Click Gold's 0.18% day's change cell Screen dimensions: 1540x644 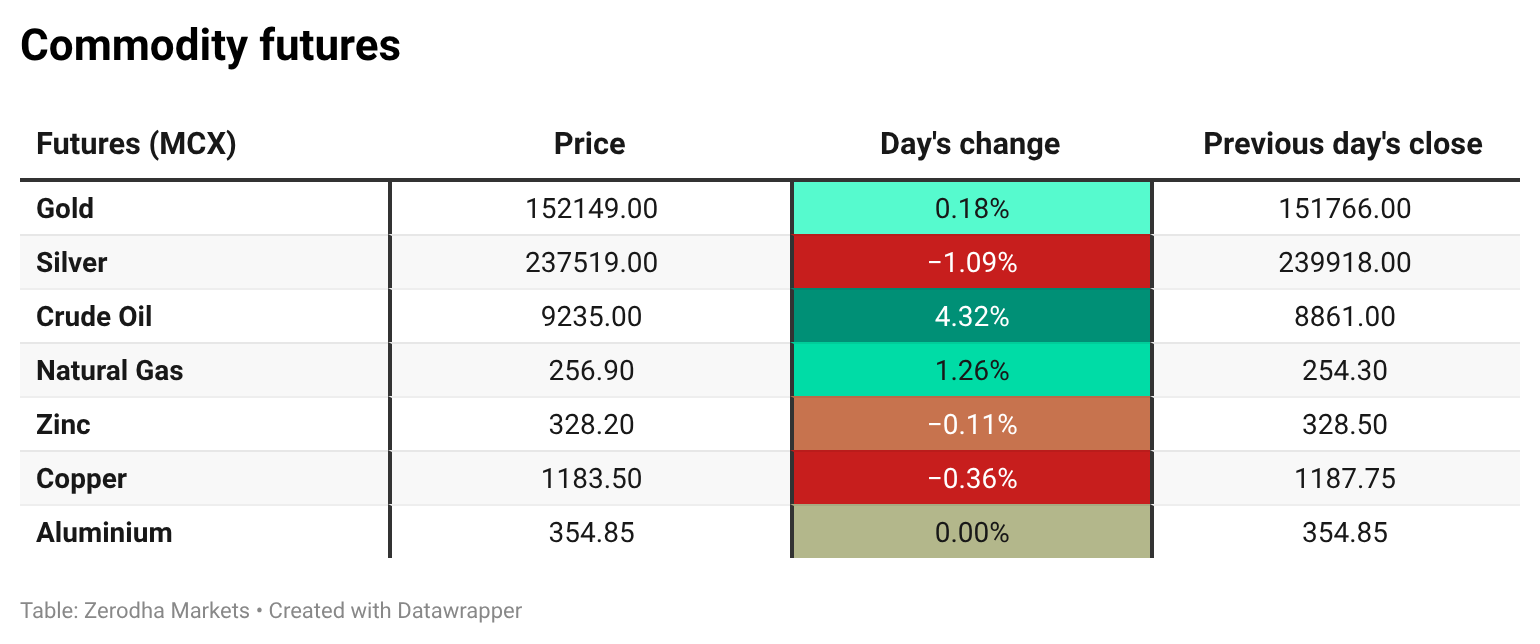pos(971,209)
